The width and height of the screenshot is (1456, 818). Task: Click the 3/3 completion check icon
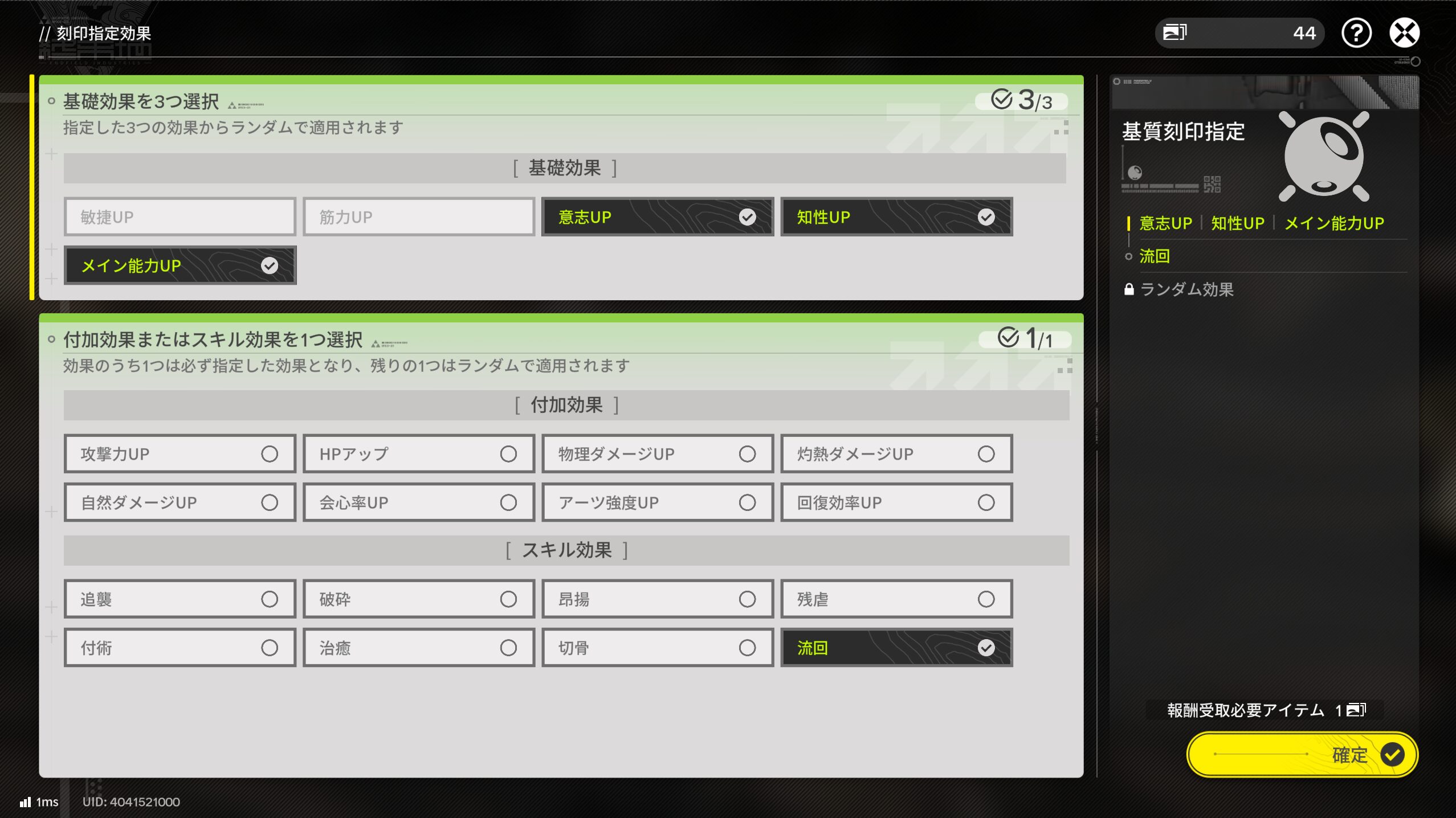click(1001, 100)
